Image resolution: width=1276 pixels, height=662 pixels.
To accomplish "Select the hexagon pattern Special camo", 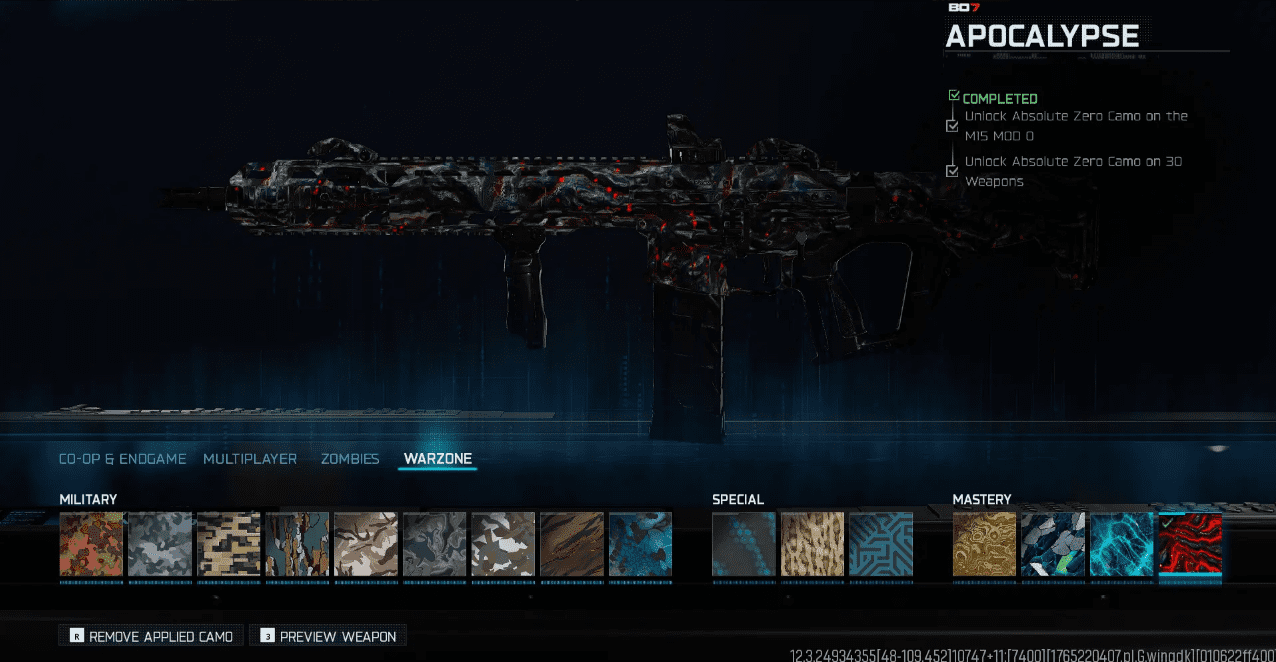I will click(743, 545).
